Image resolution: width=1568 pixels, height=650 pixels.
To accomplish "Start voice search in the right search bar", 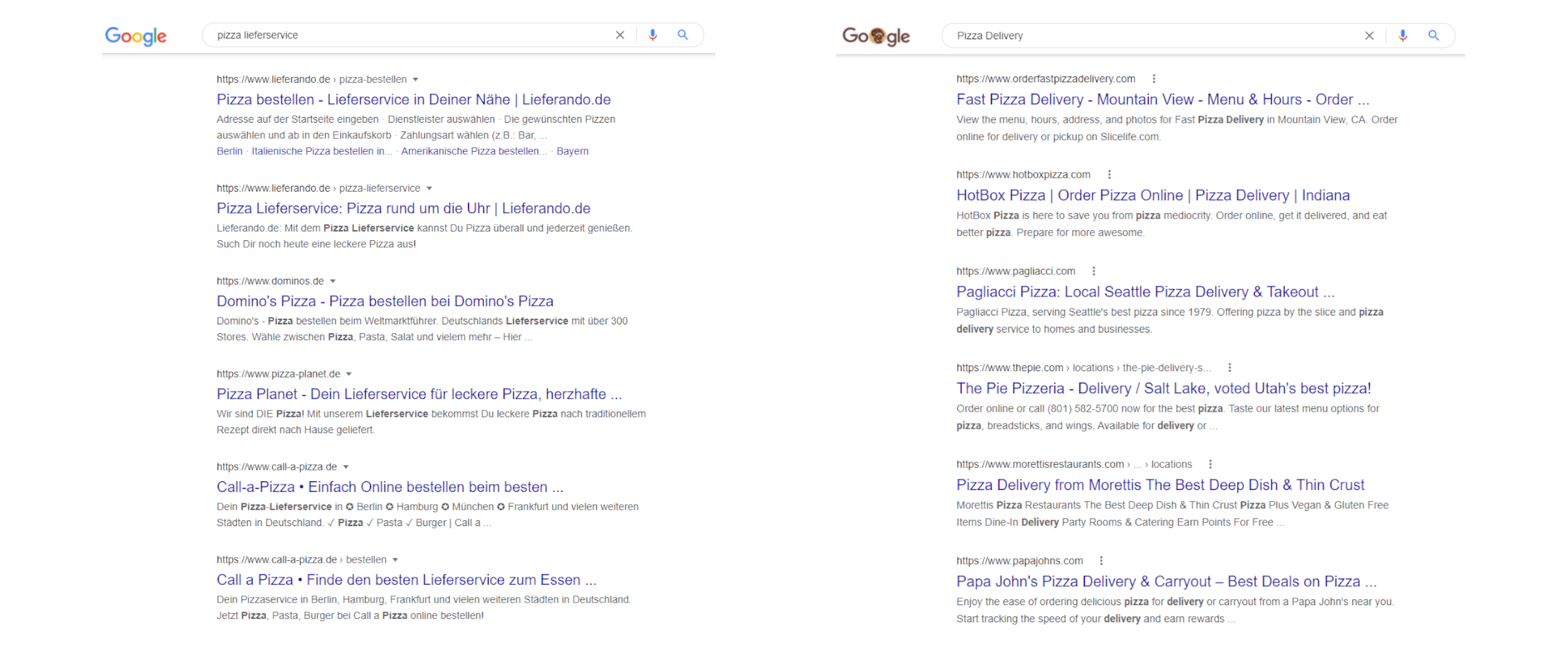I will (x=1403, y=36).
